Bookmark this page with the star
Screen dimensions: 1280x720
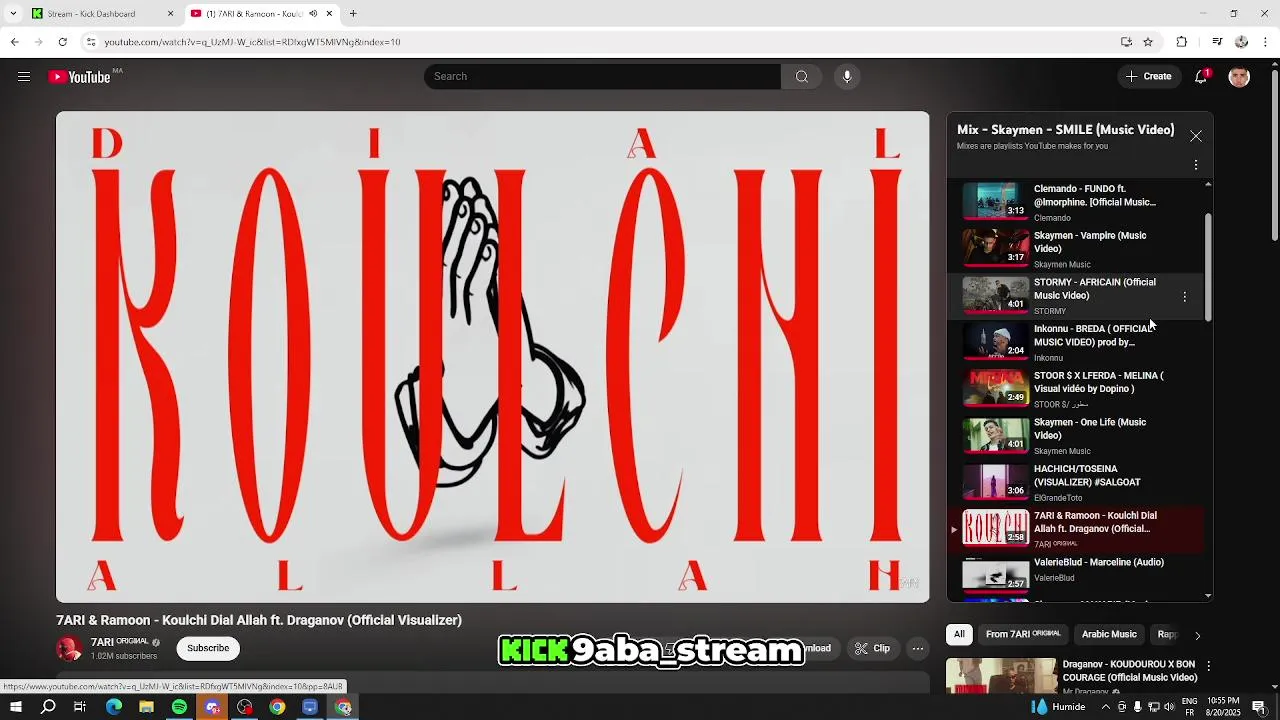1148,42
